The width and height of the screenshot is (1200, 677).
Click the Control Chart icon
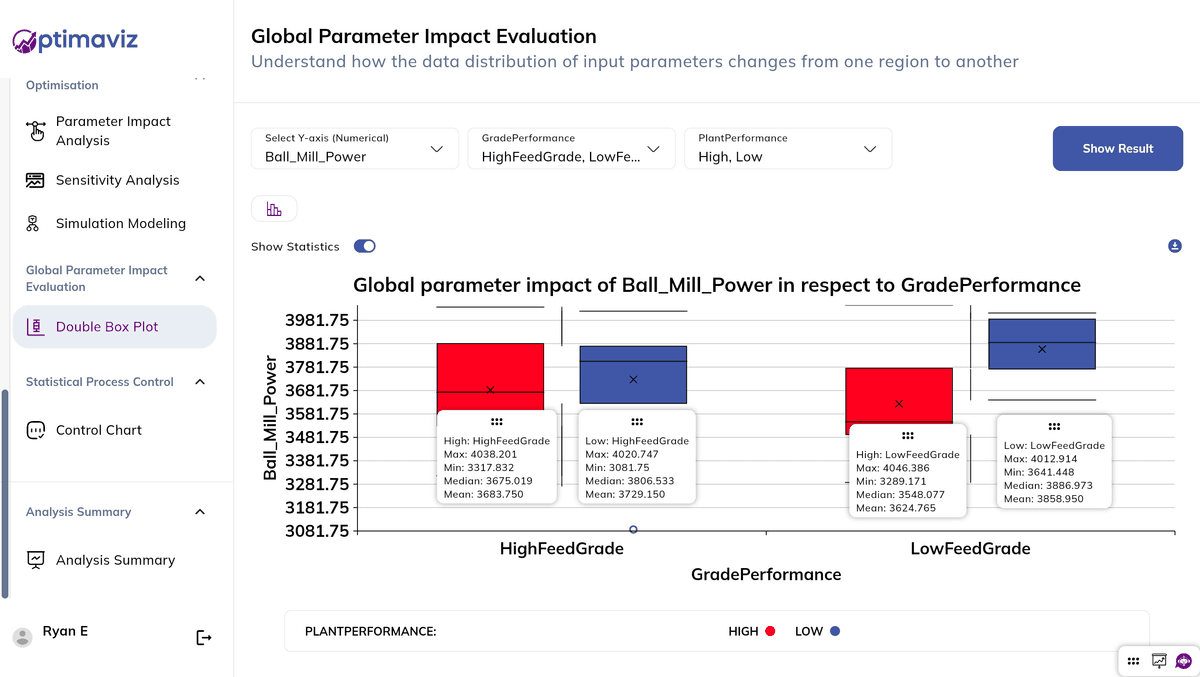[35, 430]
